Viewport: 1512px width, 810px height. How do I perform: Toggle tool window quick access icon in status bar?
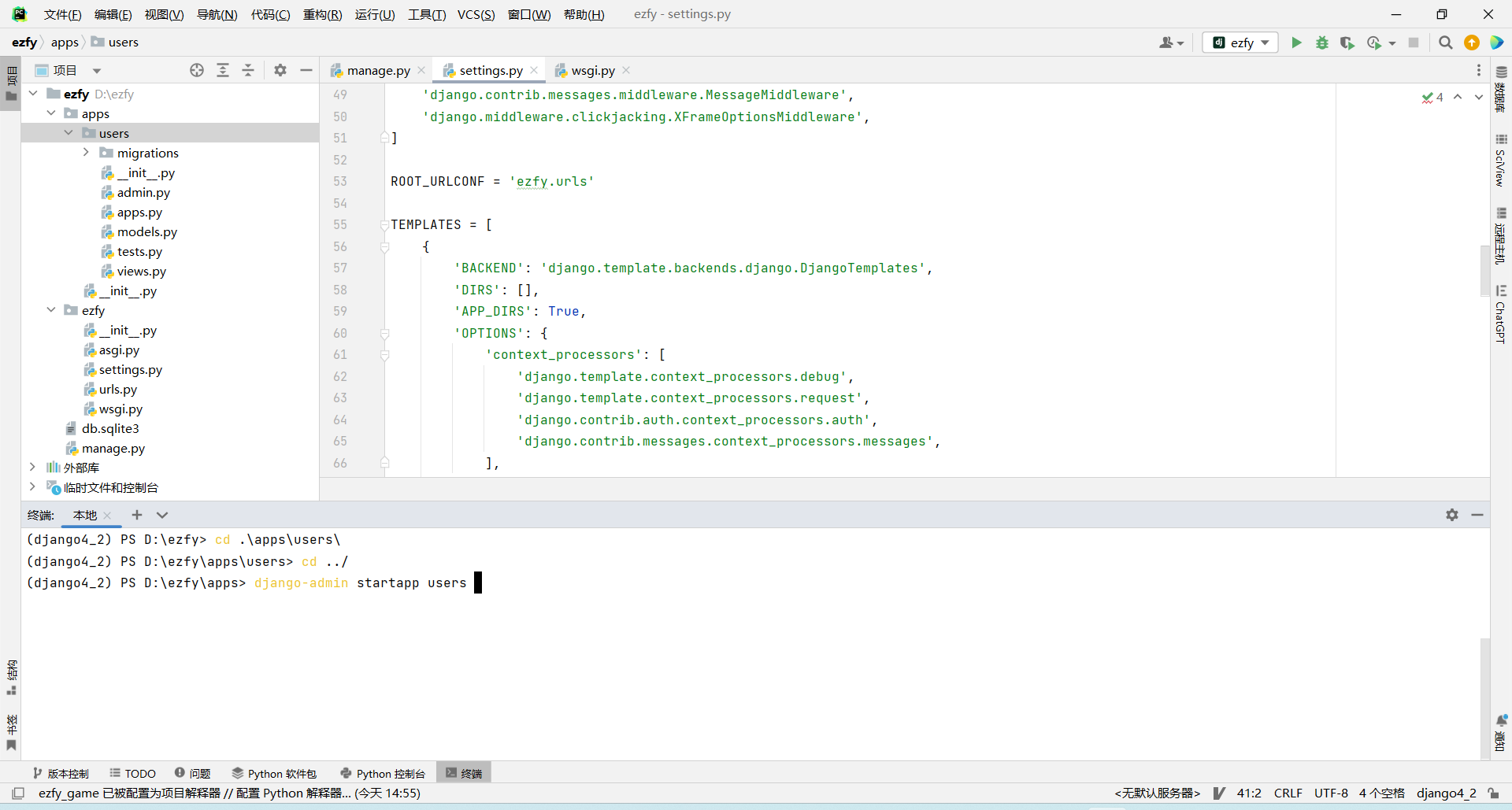pyautogui.click(x=18, y=793)
